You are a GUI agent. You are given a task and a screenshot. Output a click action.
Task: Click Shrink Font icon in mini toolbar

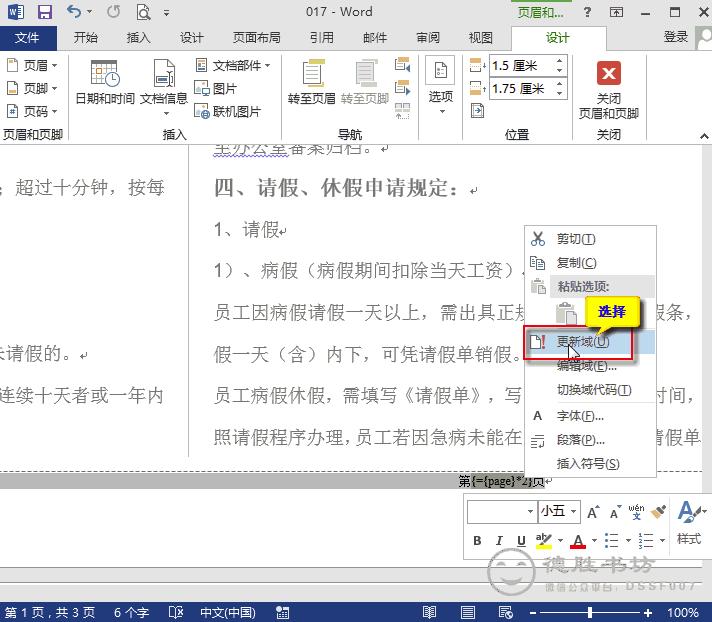[615, 512]
